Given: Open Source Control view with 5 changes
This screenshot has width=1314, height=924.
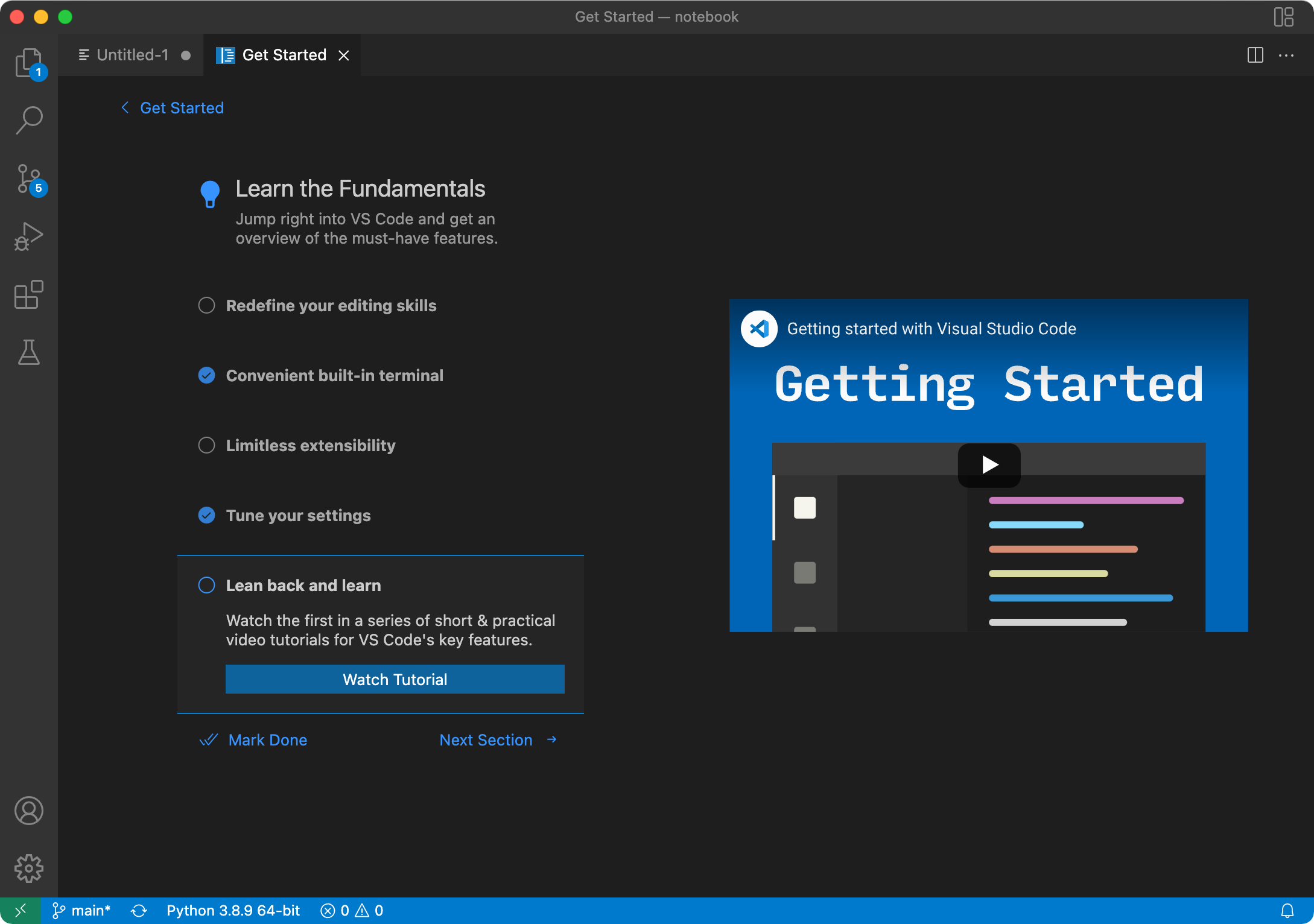Looking at the screenshot, I should pyautogui.click(x=29, y=179).
